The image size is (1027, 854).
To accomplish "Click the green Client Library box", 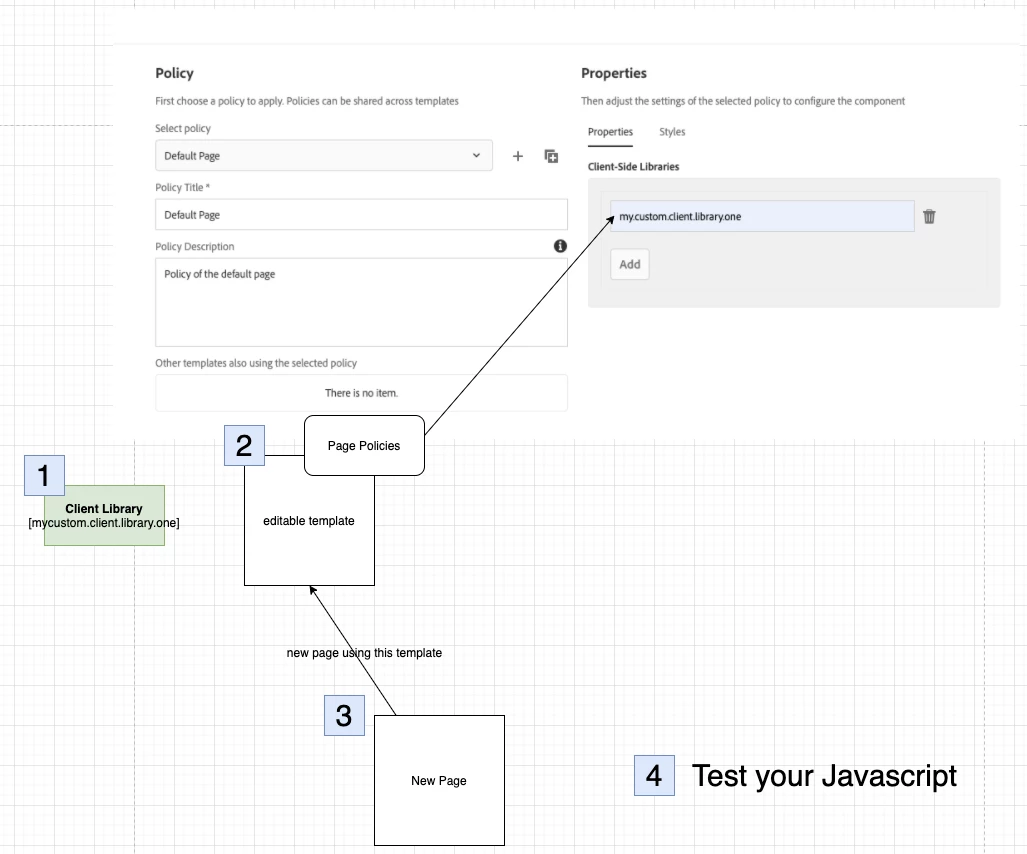I will pyautogui.click(x=104, y=515).
